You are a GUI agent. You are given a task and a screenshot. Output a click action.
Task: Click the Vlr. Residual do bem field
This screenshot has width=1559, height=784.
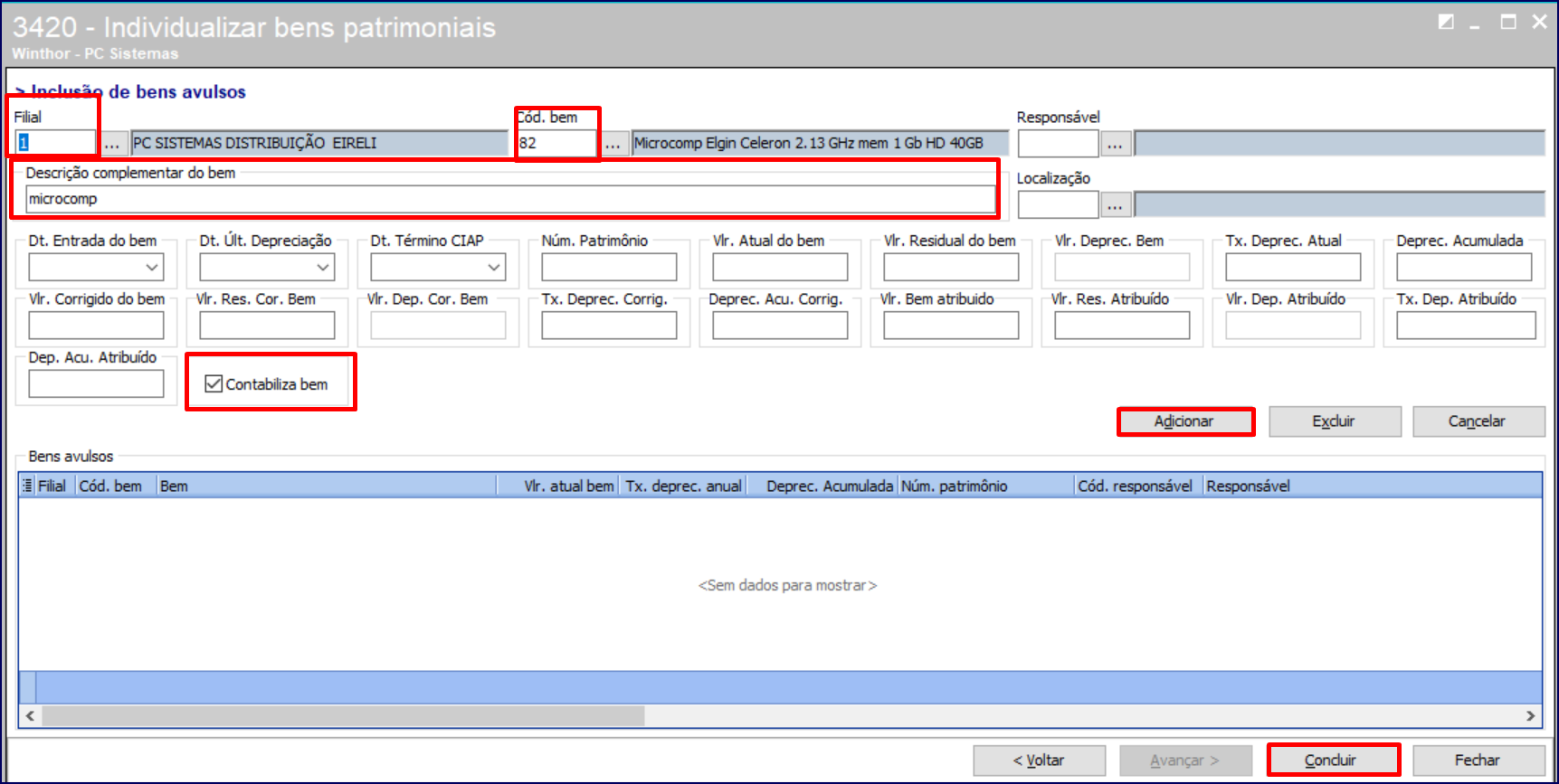click(951, 268)
